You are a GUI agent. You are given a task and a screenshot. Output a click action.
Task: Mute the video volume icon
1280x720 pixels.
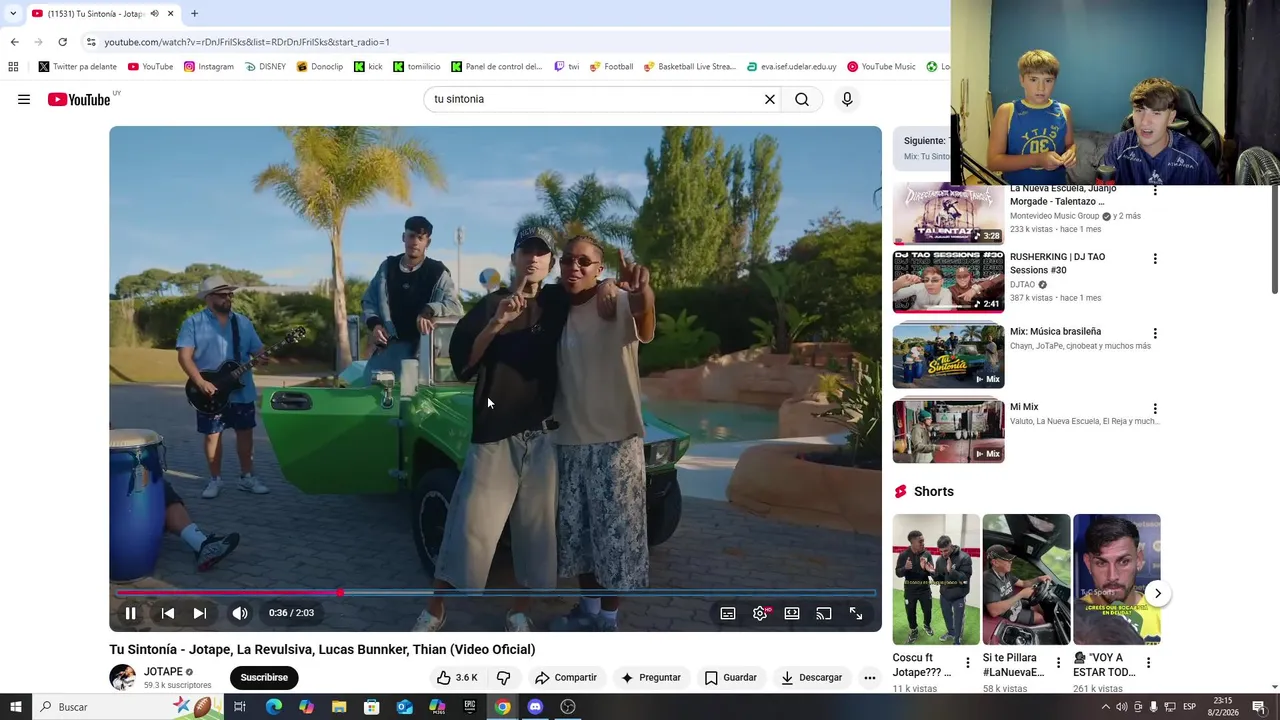[x=240, y=613]
